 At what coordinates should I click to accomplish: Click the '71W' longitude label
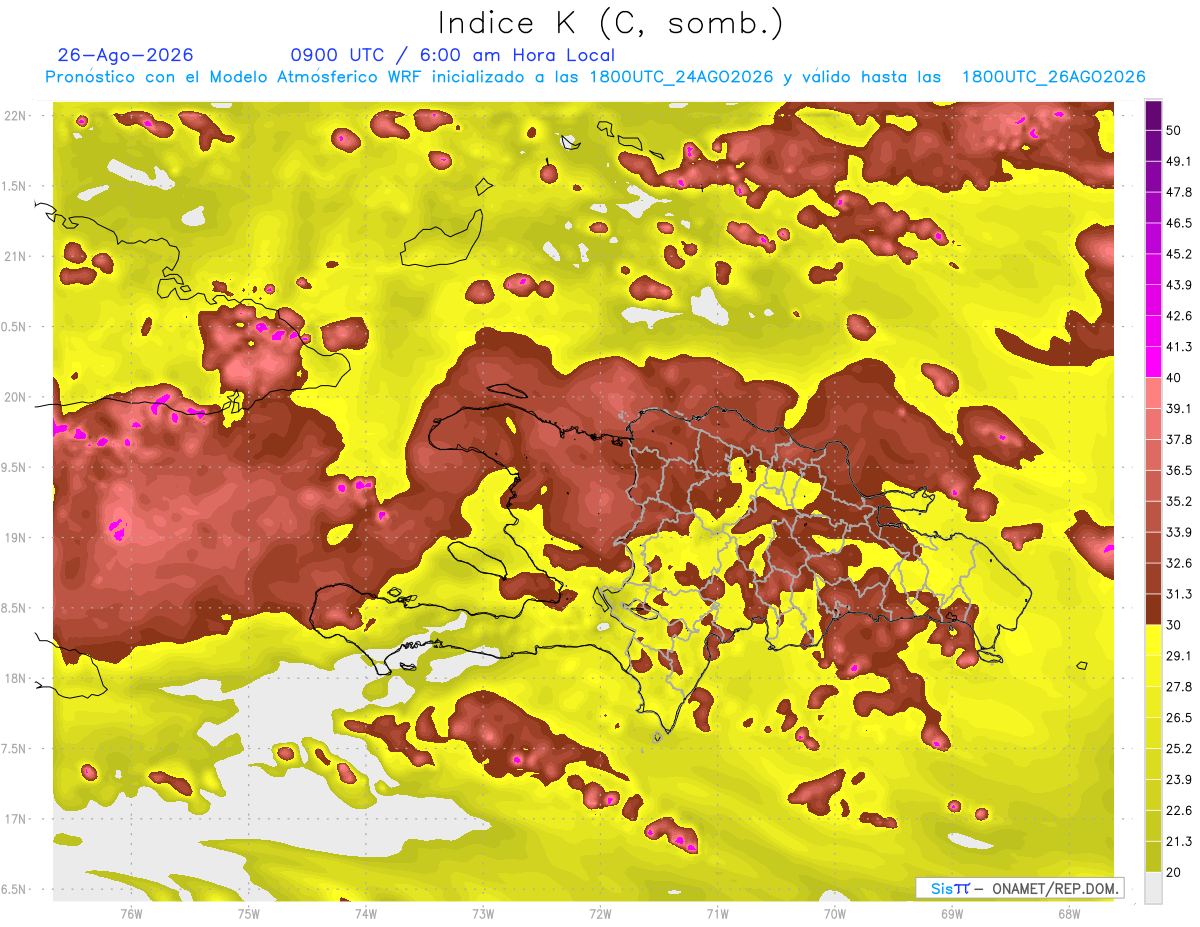click(717, 914)
